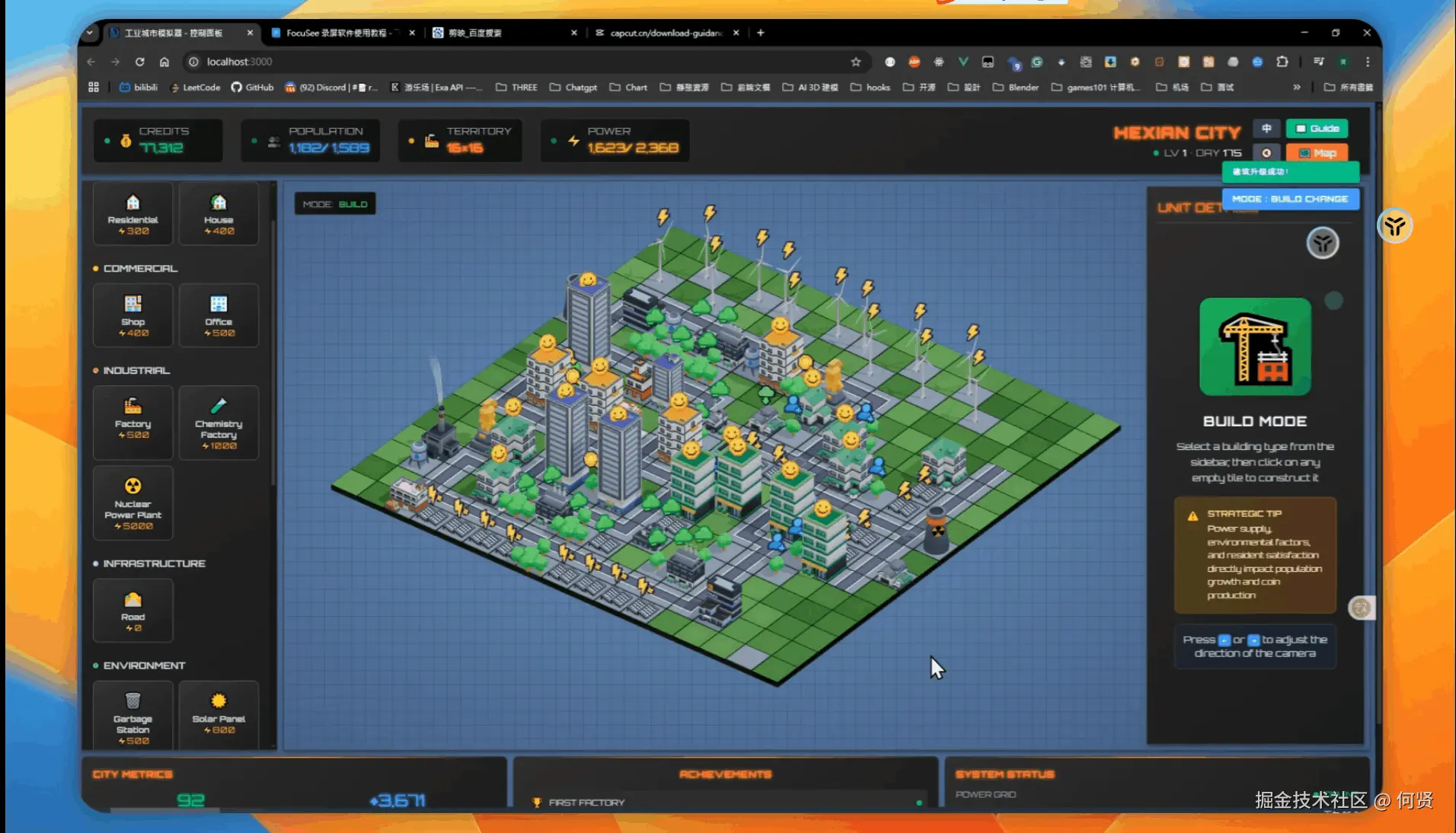Expand the browser tab search dropdown

point(90,33)
